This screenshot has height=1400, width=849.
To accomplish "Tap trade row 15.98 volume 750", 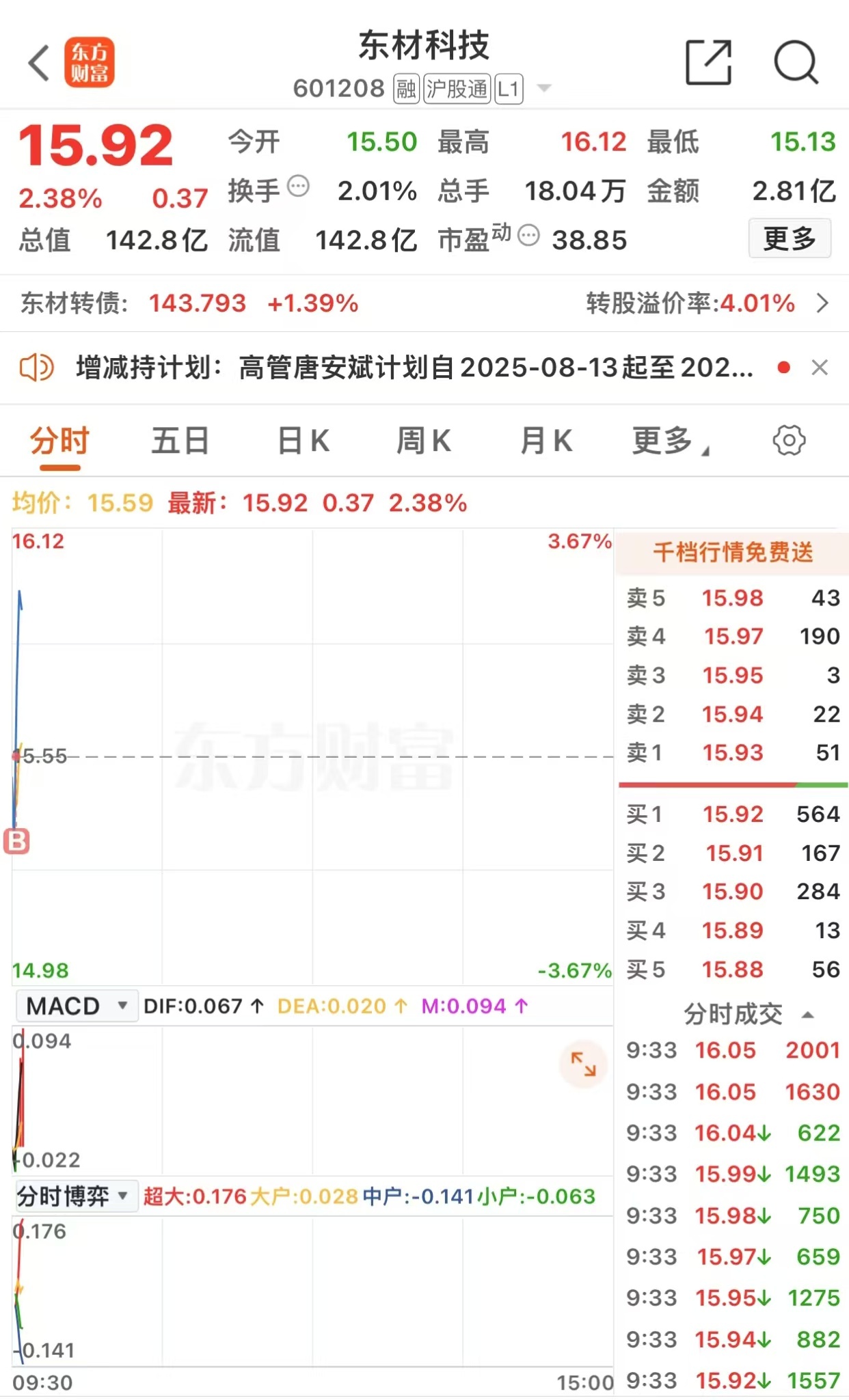I will pos(733,1216).
